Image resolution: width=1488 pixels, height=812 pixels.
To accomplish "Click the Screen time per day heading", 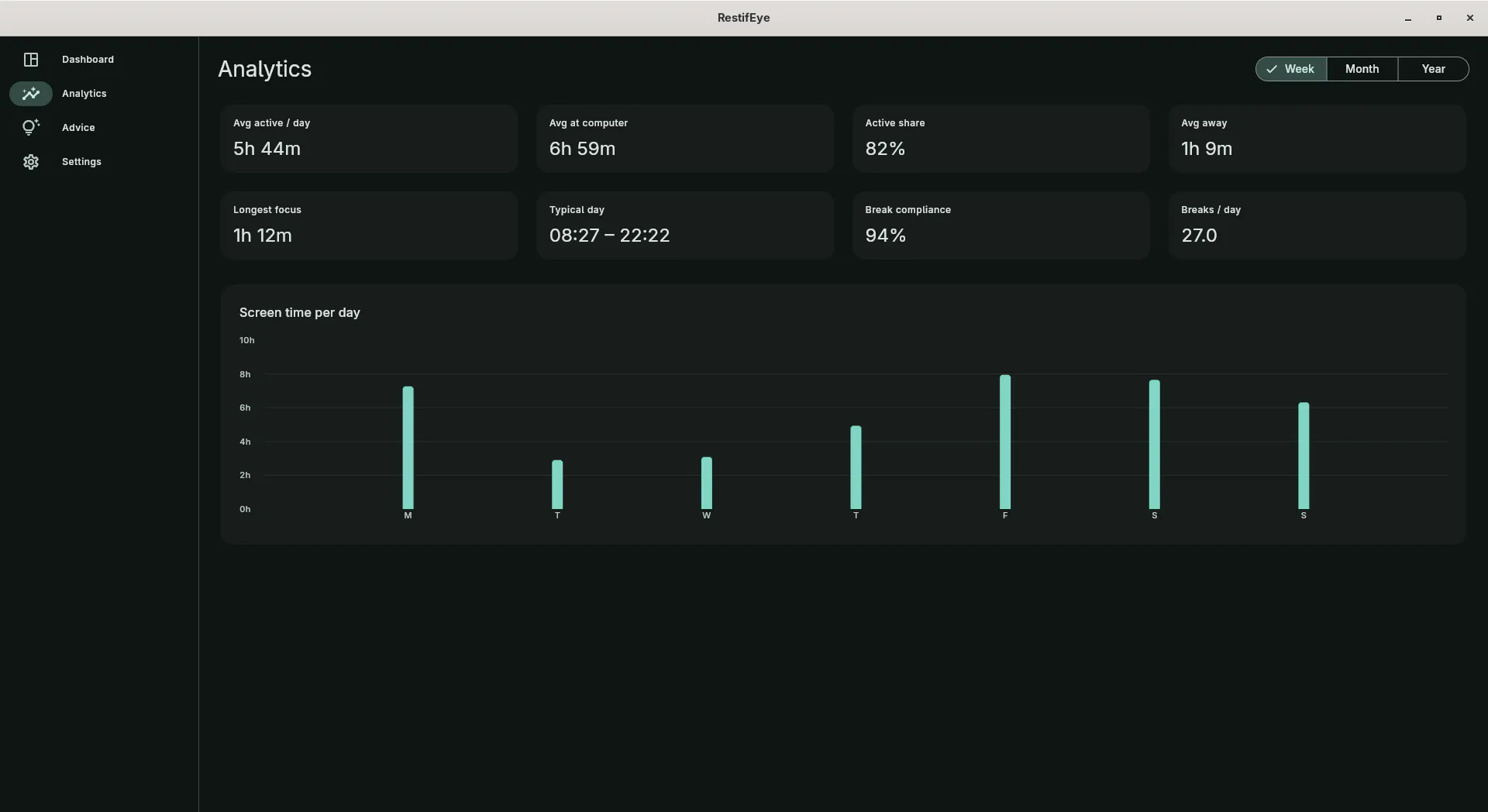I will tap(300, 313).
